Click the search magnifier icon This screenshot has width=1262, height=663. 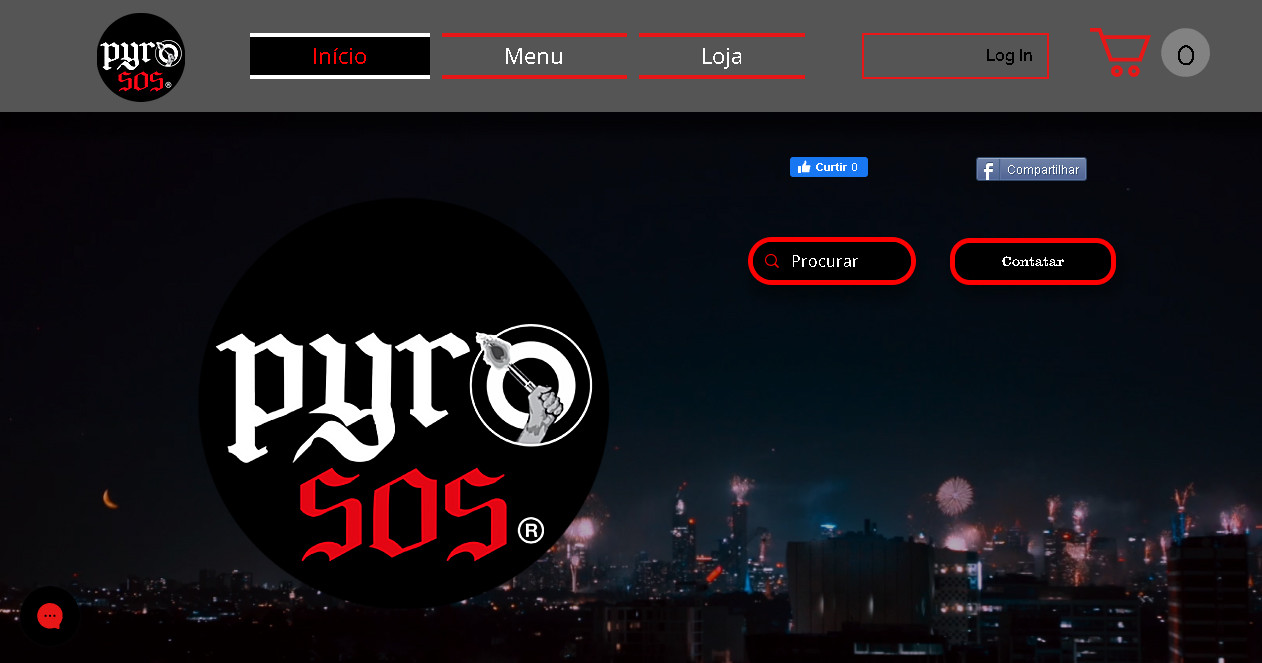[772, 261]
